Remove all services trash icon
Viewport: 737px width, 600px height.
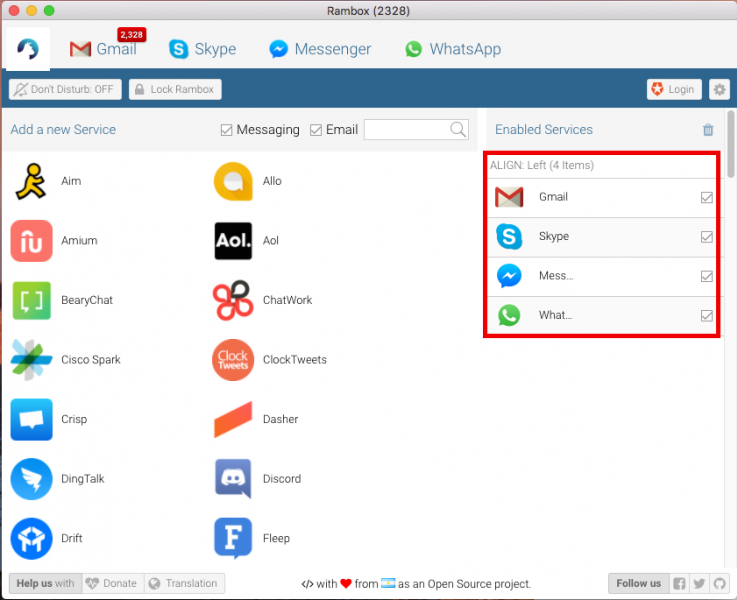[708, 130]
